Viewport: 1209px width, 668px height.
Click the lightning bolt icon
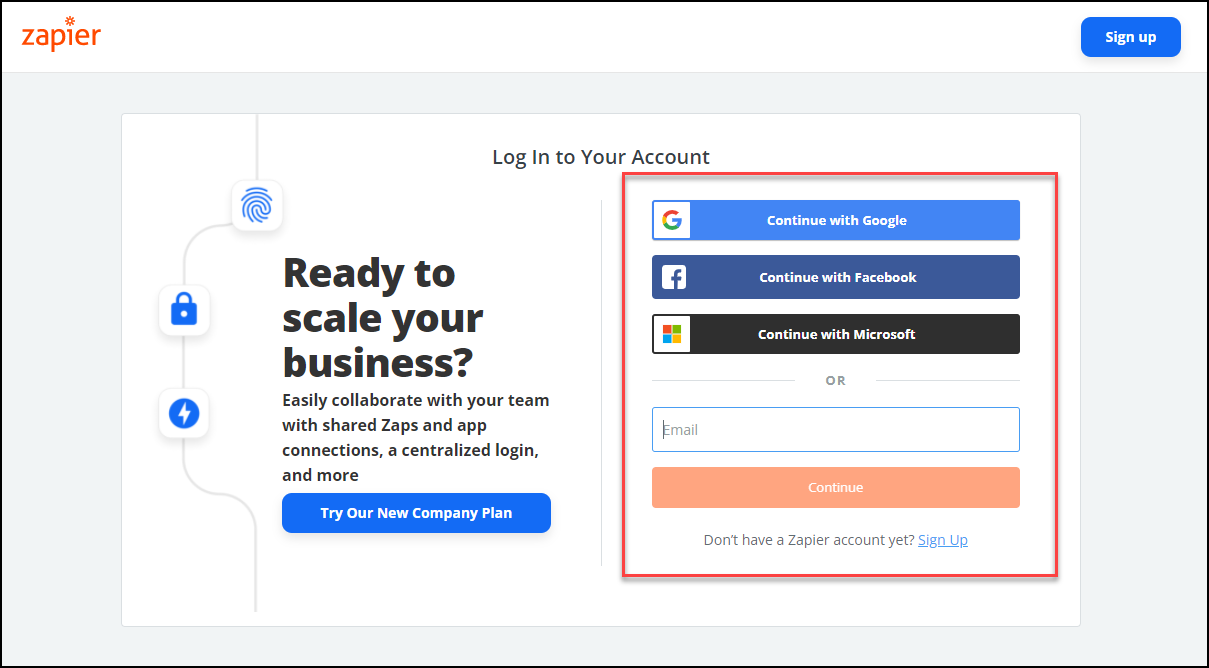click(x=184, y=413)
